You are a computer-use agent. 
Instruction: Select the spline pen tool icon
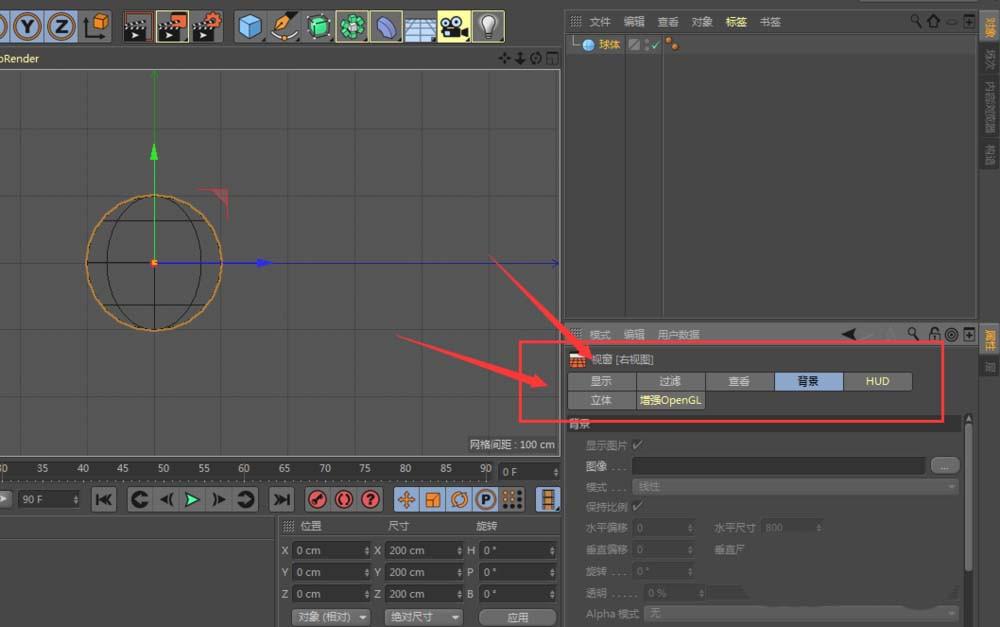pos(286,27)
